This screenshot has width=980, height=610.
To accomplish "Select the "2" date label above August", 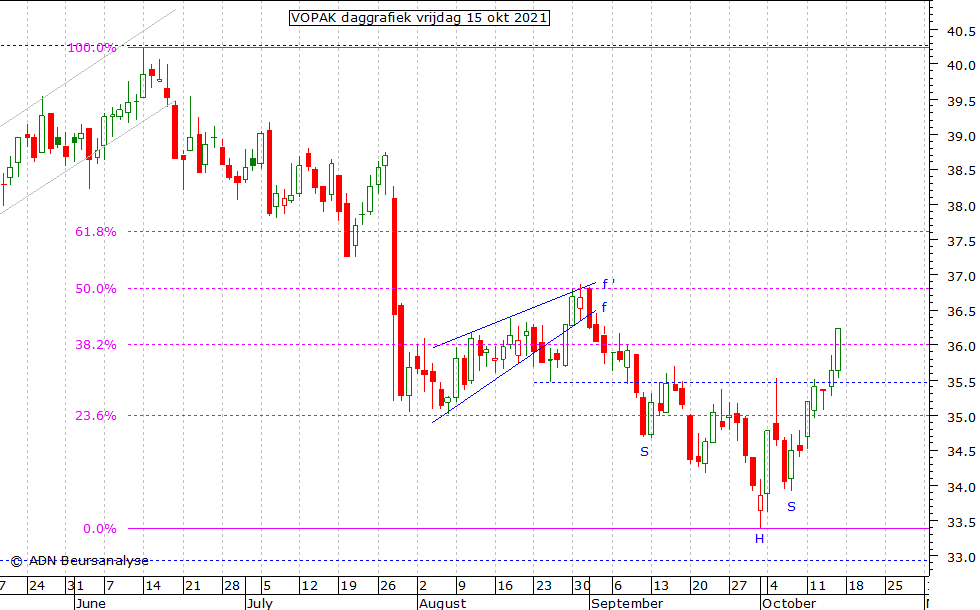I will tap(423, 586).
